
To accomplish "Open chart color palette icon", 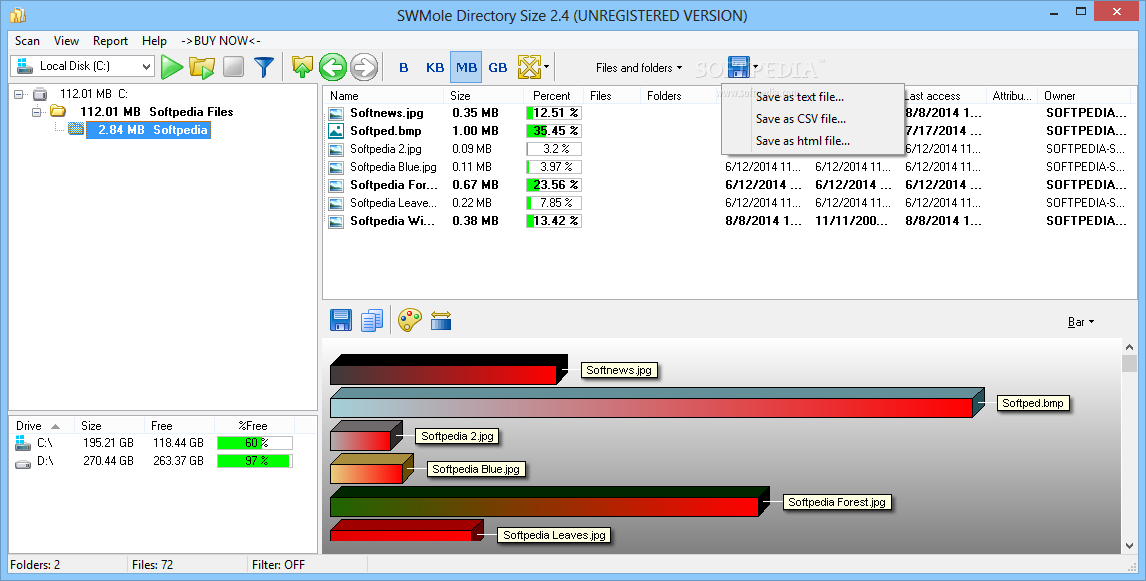I will 409,320.
